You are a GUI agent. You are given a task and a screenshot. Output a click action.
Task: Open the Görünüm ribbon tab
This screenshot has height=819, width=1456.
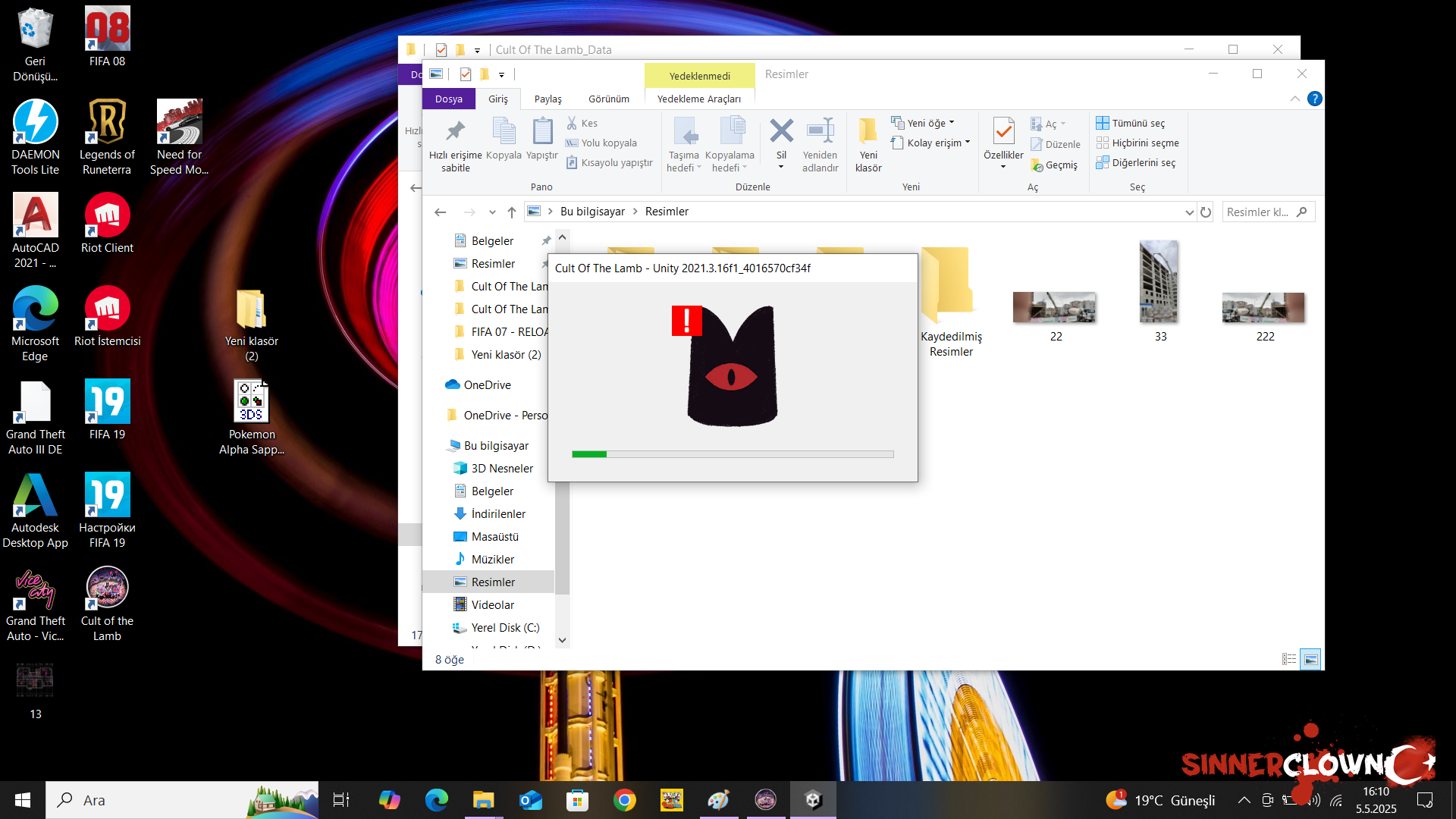[x=609, y=99]
